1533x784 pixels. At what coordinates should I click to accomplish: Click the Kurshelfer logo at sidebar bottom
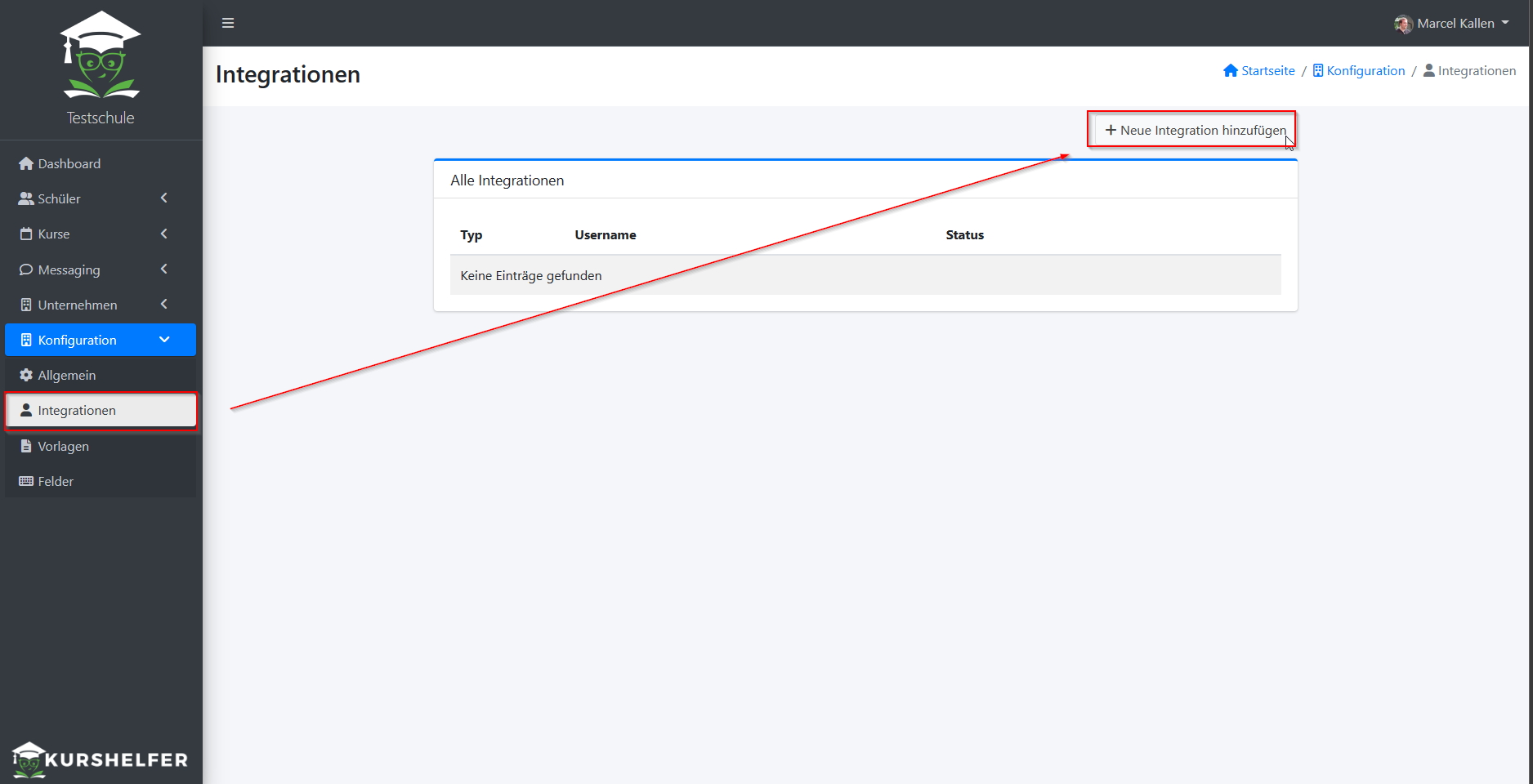pos(101,759)
